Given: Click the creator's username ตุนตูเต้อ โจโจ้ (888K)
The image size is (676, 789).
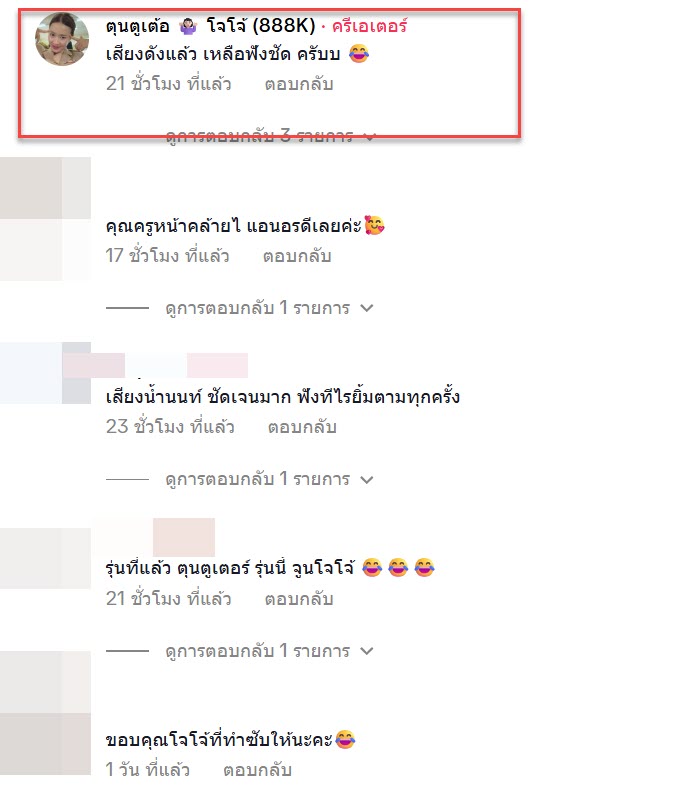Looking at the screenshot, I should click(210, 25).
